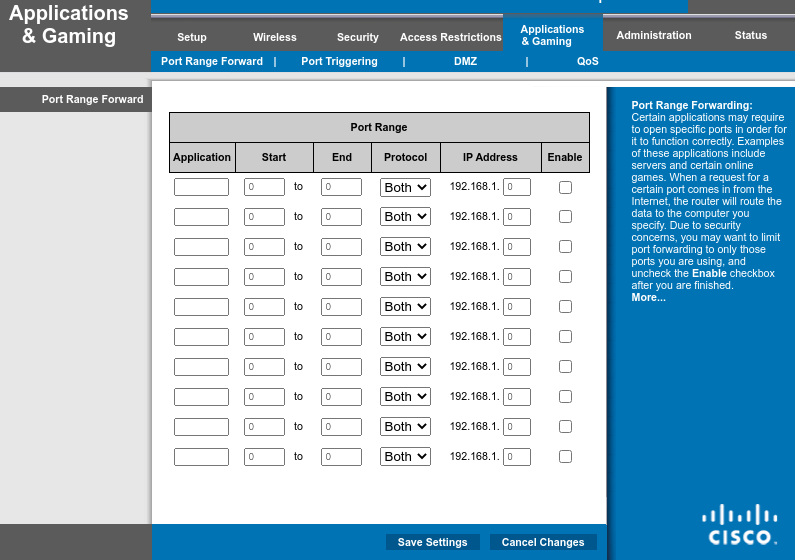Click the Start port field in sixth row
The height and width of the screenshot is (560, 795).
point(264,337)
